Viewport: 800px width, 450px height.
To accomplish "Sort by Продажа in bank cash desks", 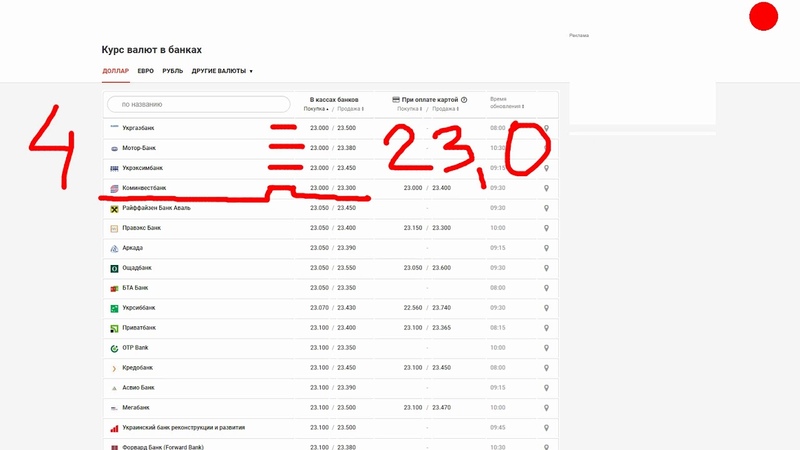I will tap(351, 109).
